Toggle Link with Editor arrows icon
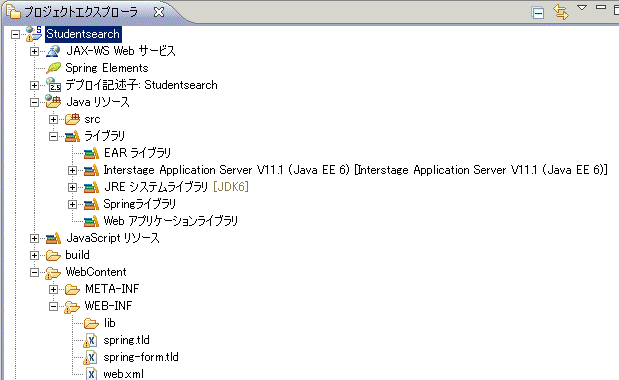 [561, 12]
